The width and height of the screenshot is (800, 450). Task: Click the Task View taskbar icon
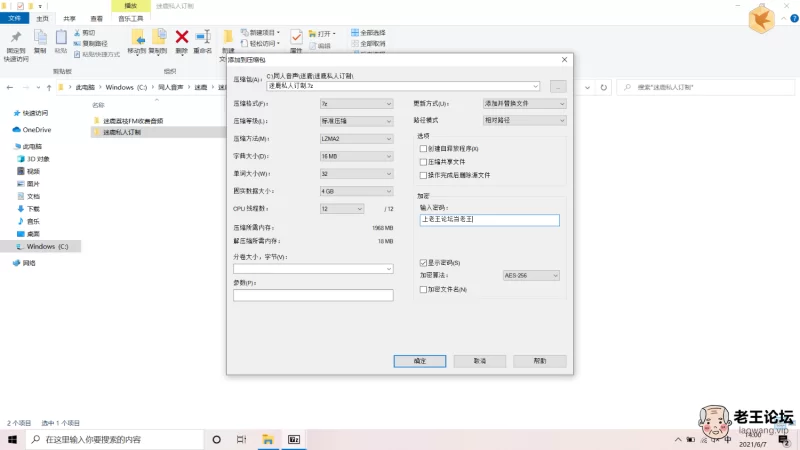[241, 439]
